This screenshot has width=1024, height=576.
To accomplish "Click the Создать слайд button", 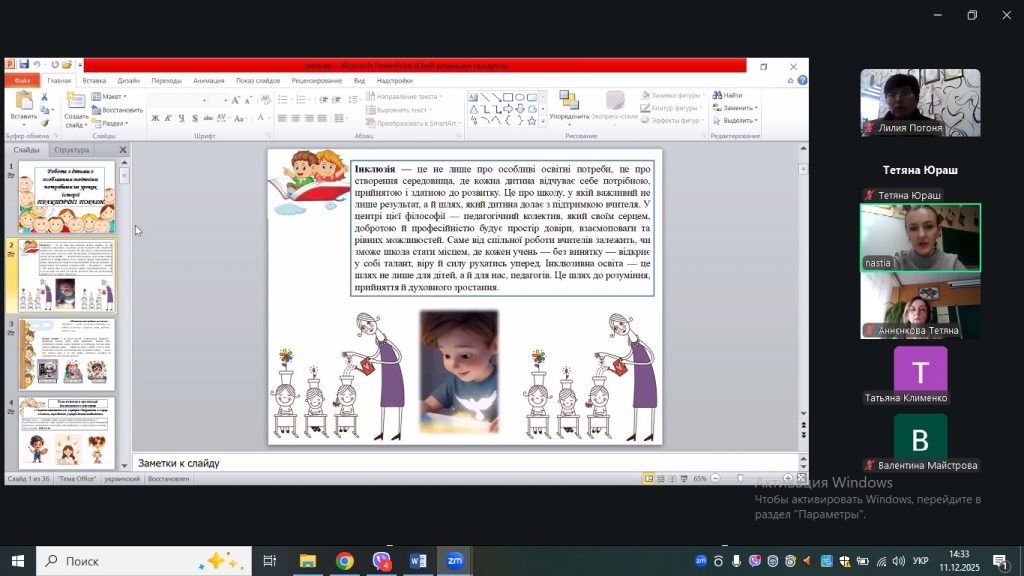I will tap(76, 109).
